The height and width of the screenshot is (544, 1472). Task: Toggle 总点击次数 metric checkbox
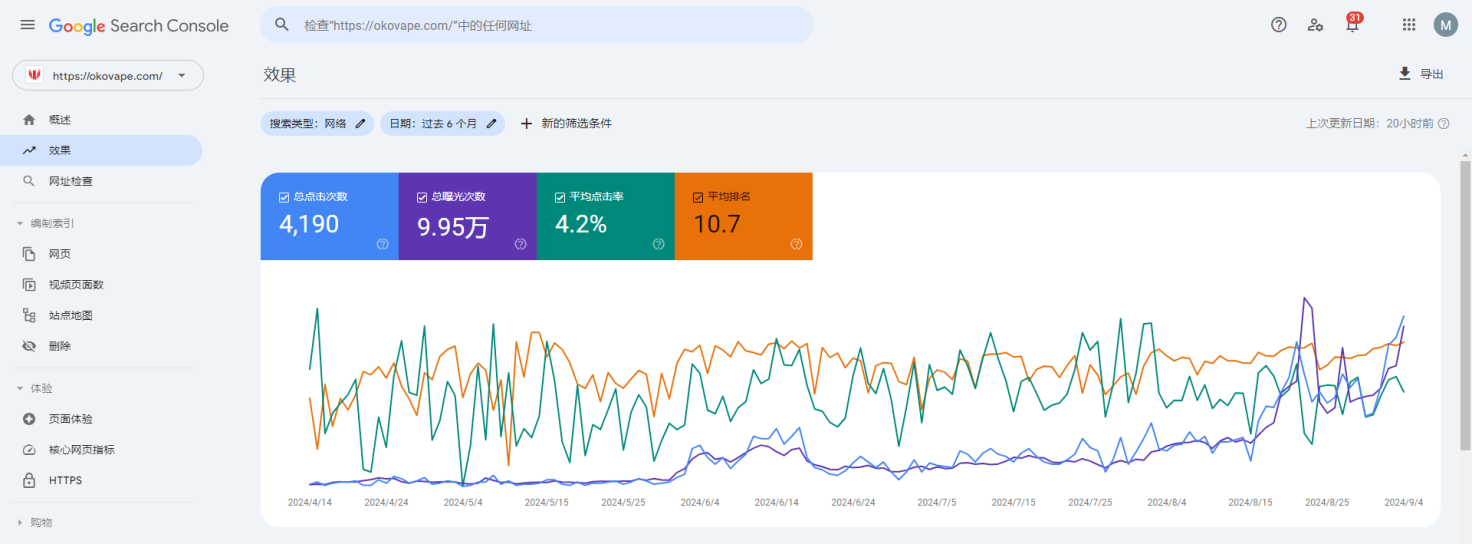(x=284, y=197)
